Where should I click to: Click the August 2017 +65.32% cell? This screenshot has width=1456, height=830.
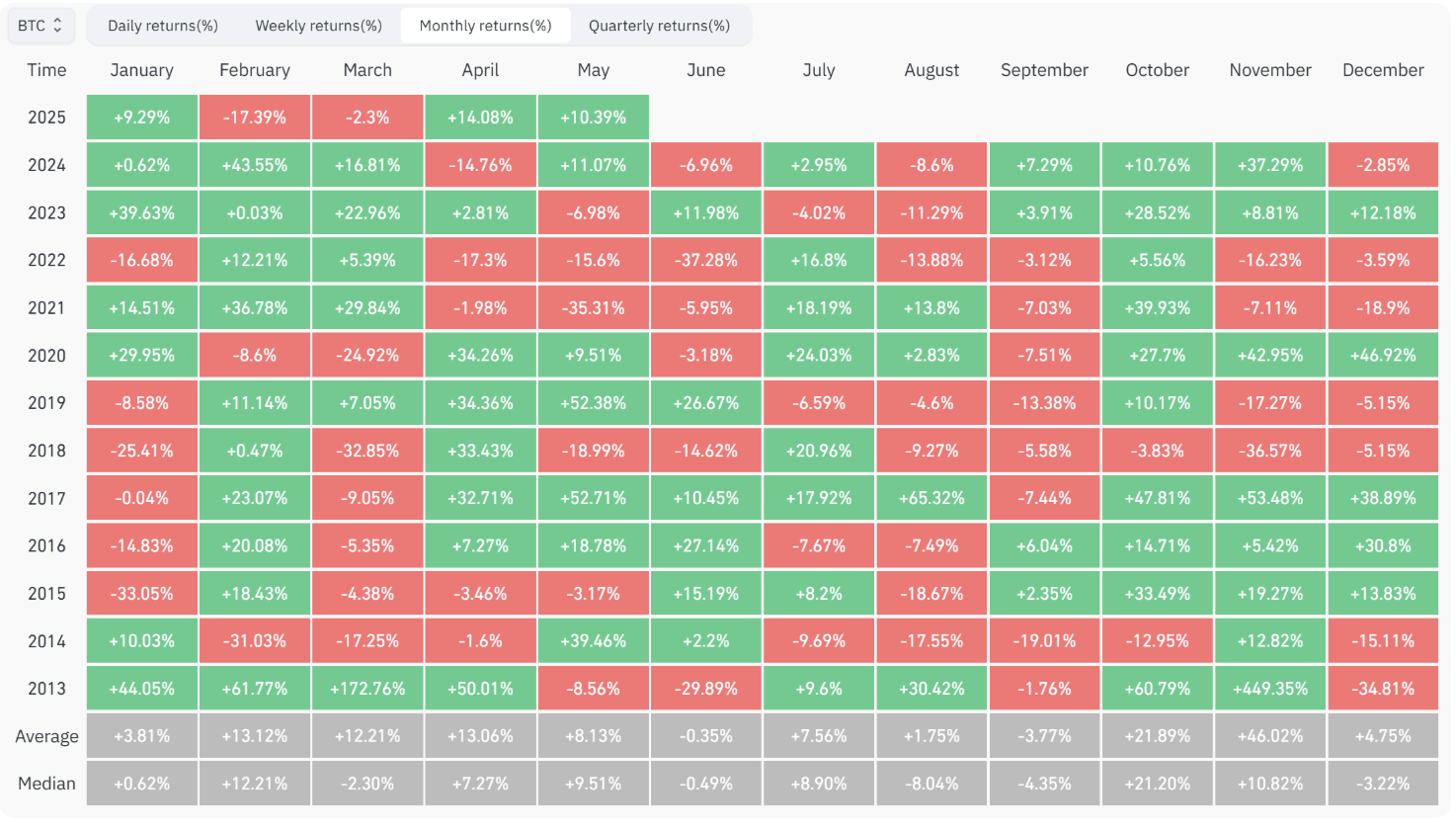(x=931, y=498)
